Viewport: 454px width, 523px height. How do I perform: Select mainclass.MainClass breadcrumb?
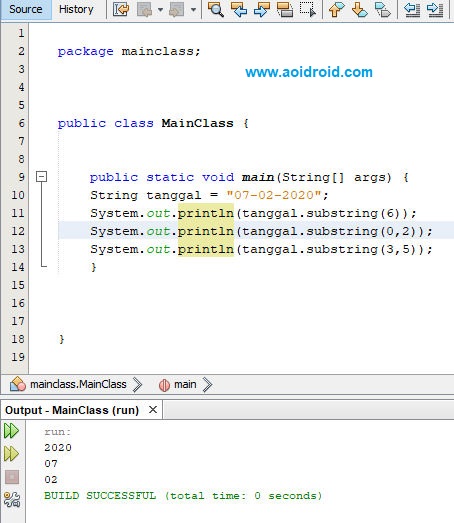coord(78,384)
